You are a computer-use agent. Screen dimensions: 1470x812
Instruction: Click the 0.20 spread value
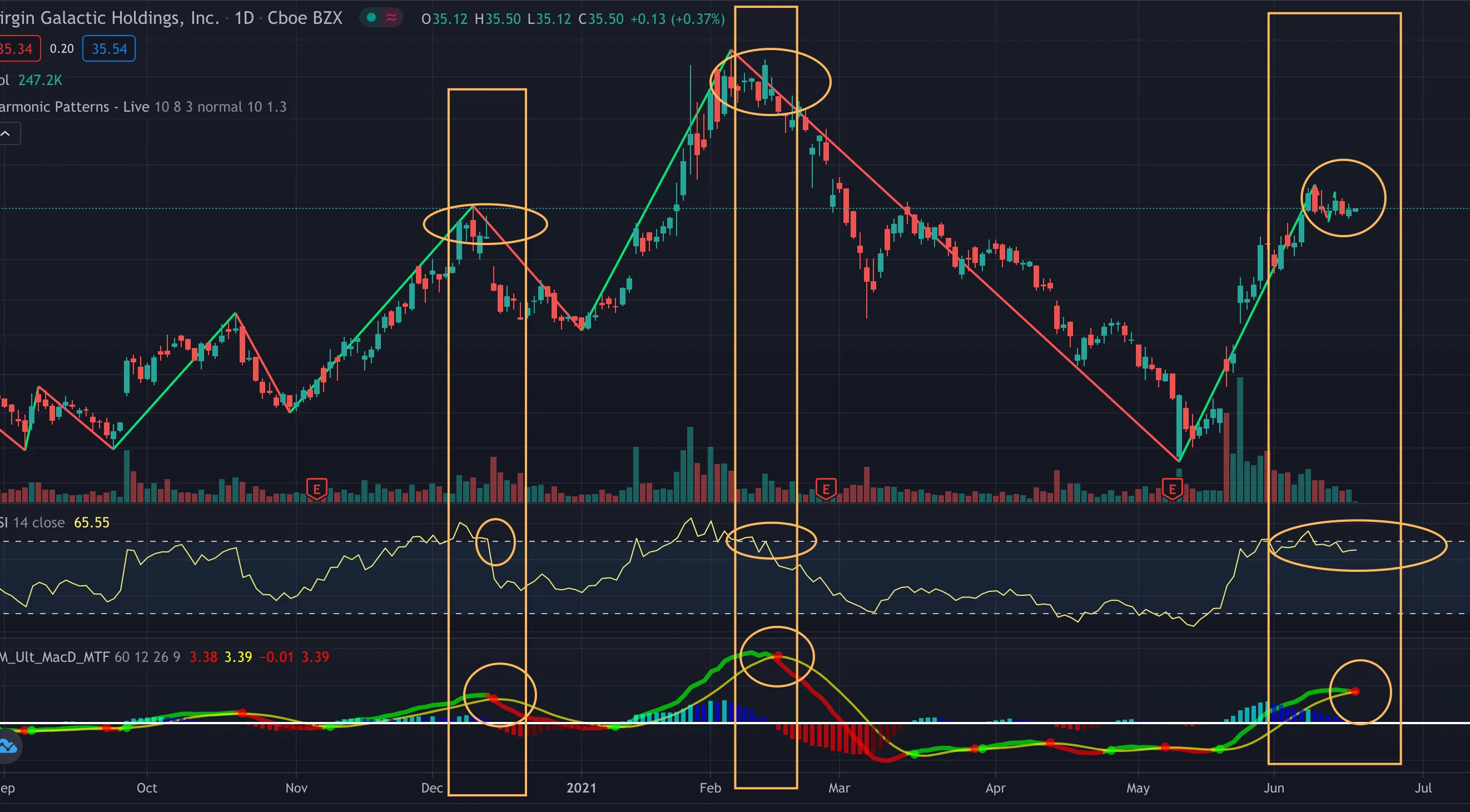[62, 48]
